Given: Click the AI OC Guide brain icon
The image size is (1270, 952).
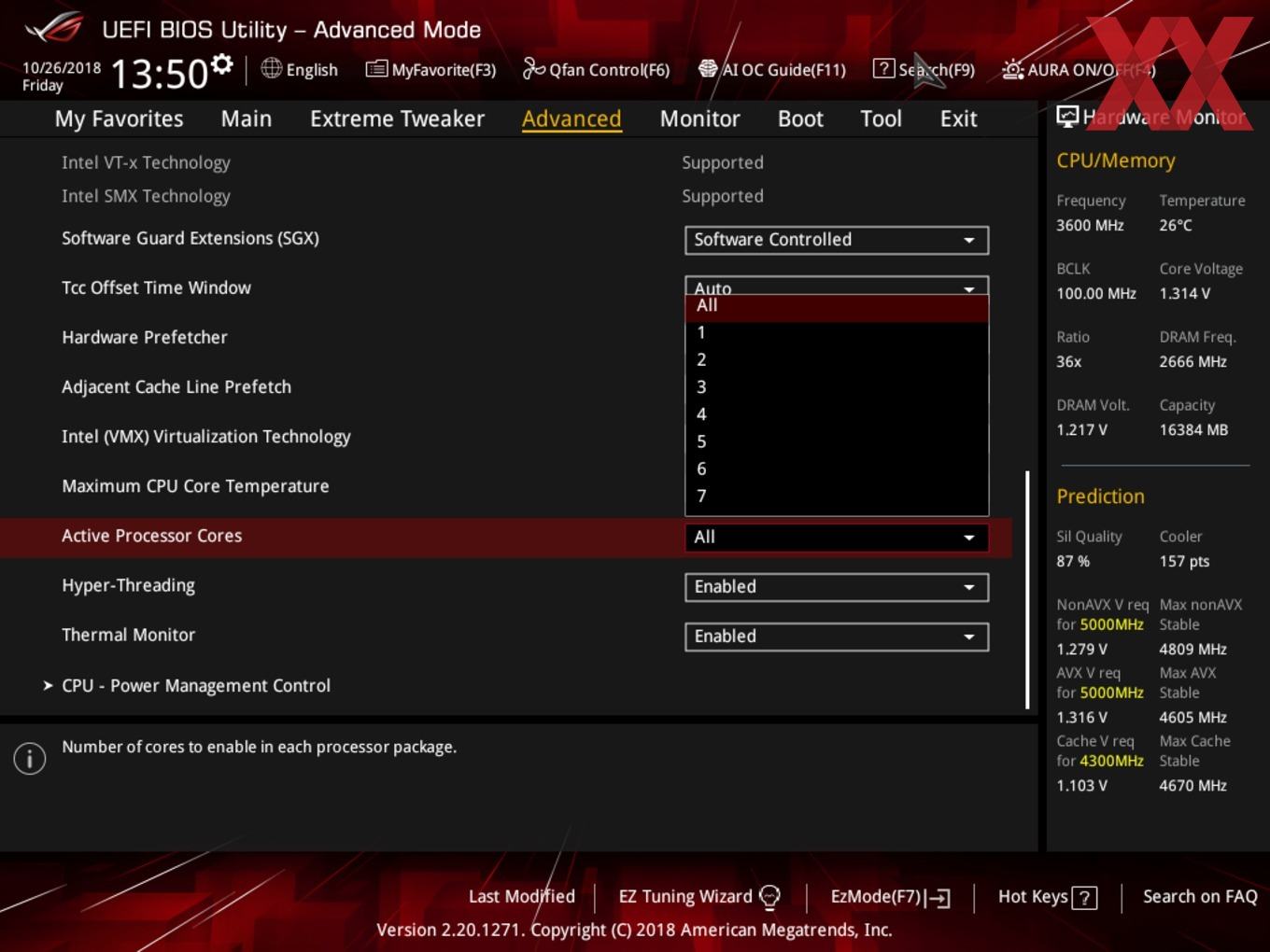Looking at the screenshot, I should pos(708,69).
